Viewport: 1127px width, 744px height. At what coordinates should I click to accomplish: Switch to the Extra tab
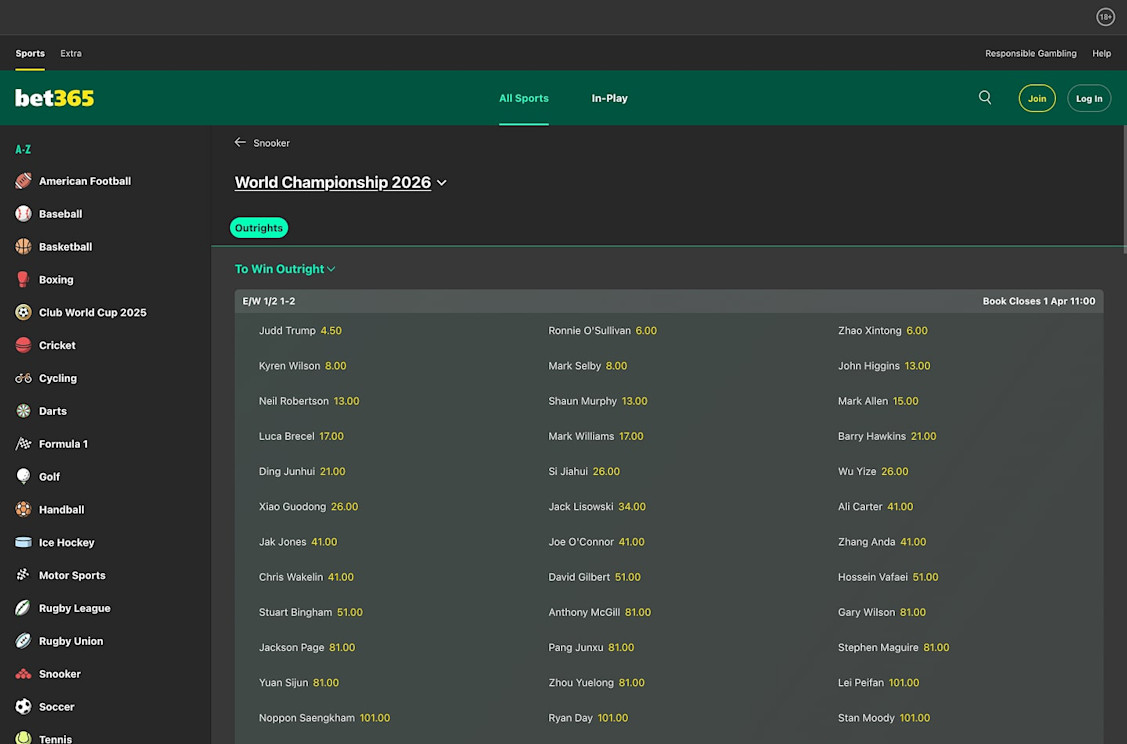[x=70, y=53]
